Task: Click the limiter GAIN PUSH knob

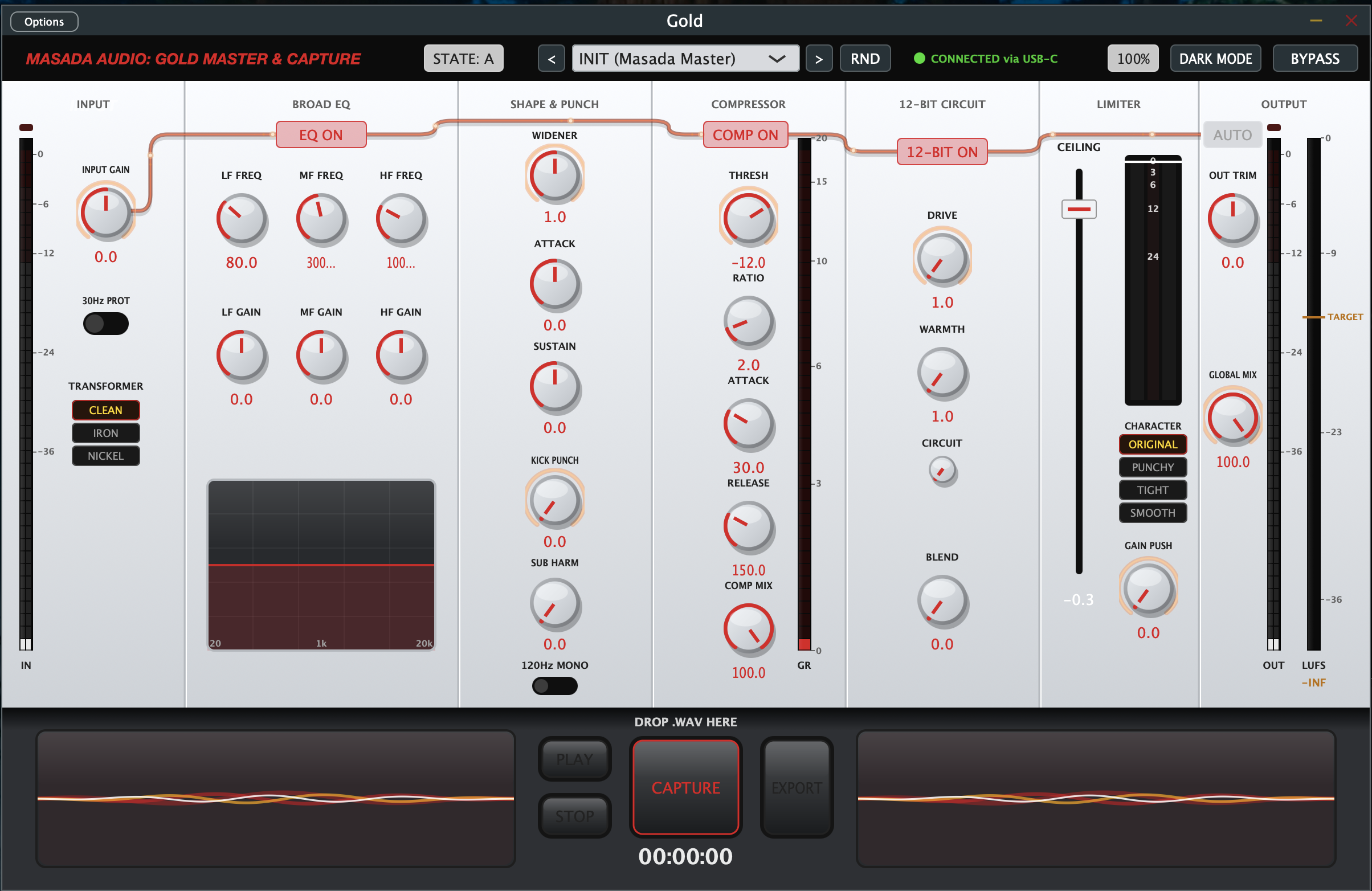Action: 1148,589
